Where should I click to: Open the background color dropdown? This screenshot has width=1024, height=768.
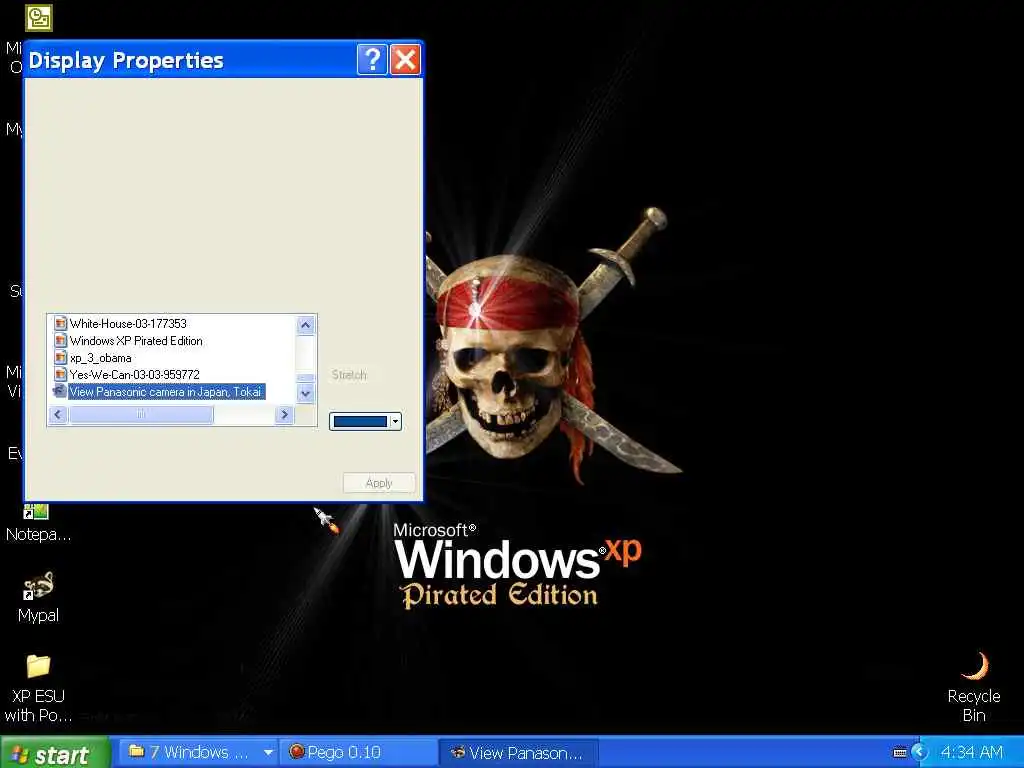pyautogui.click(x=395, y=421)
